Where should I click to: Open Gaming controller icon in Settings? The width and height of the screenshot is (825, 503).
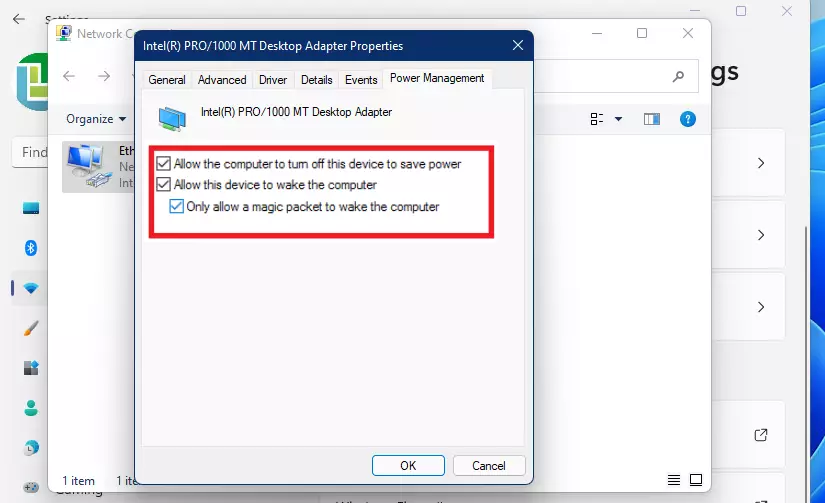coord(31,487)
